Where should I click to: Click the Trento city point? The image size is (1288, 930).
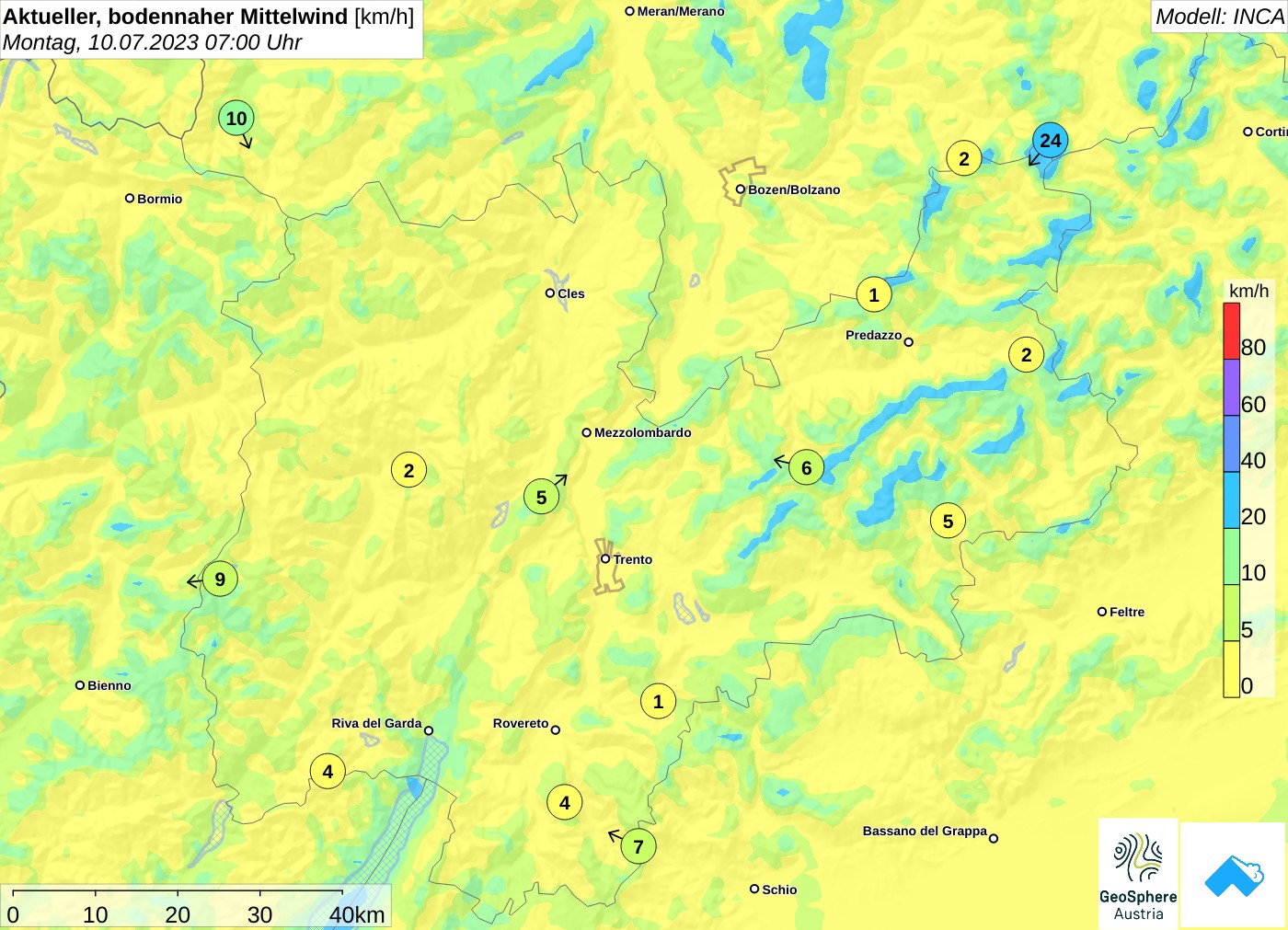coord(605,558)
